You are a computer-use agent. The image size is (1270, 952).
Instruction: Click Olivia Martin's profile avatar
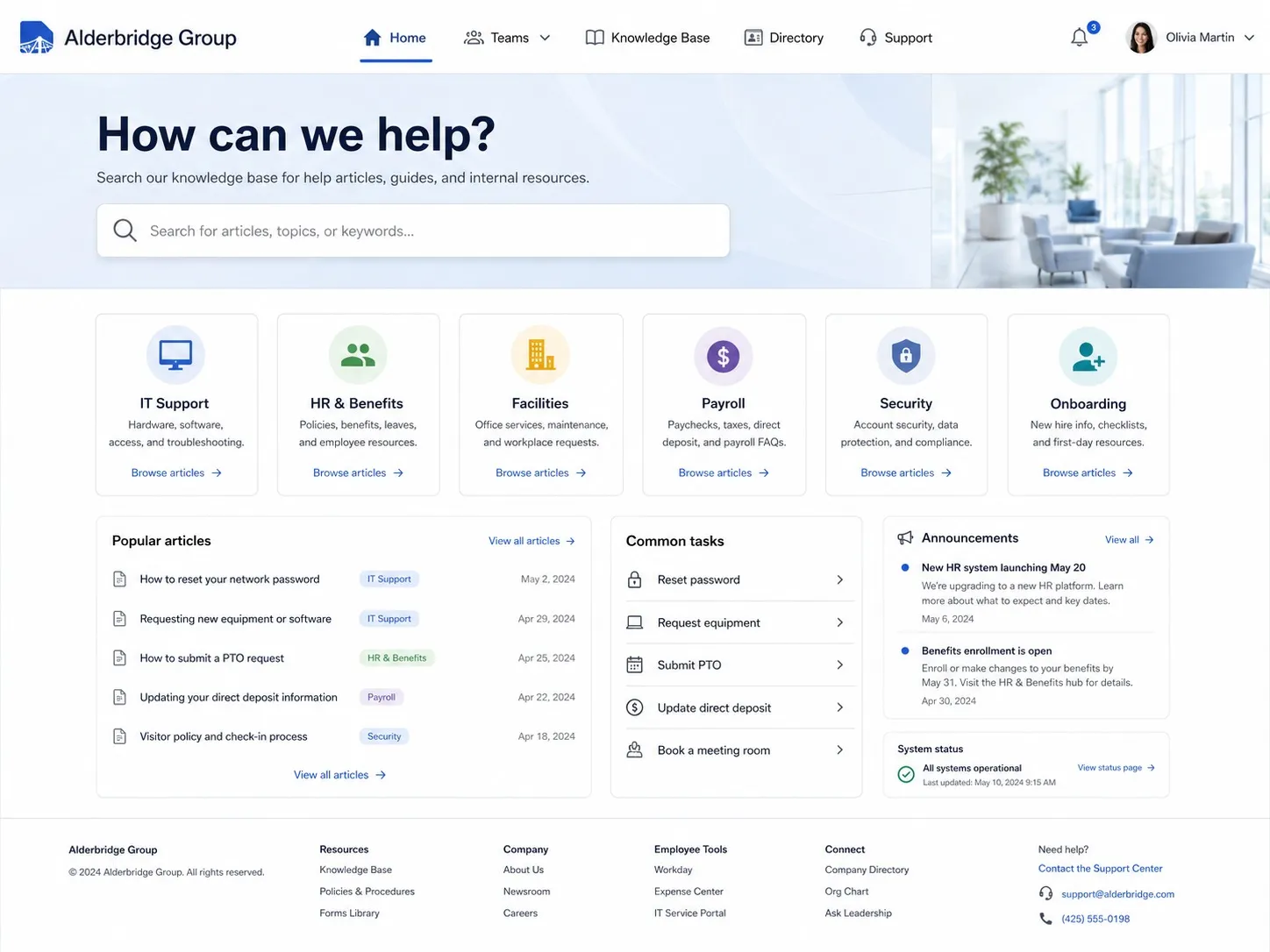pos(1140,38)
